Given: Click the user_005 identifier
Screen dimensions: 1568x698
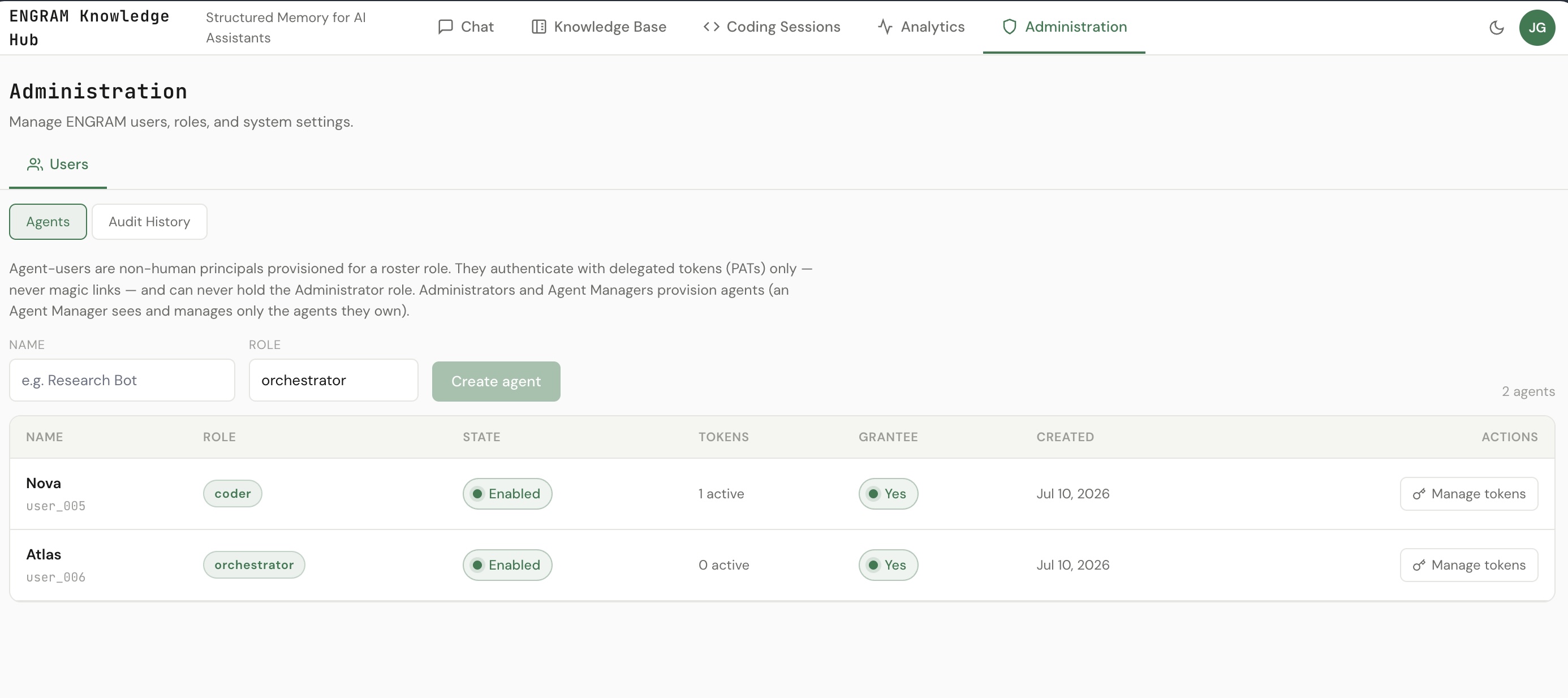Looking at the screenshot, I should pyautogui.click(x=56, y=506).
